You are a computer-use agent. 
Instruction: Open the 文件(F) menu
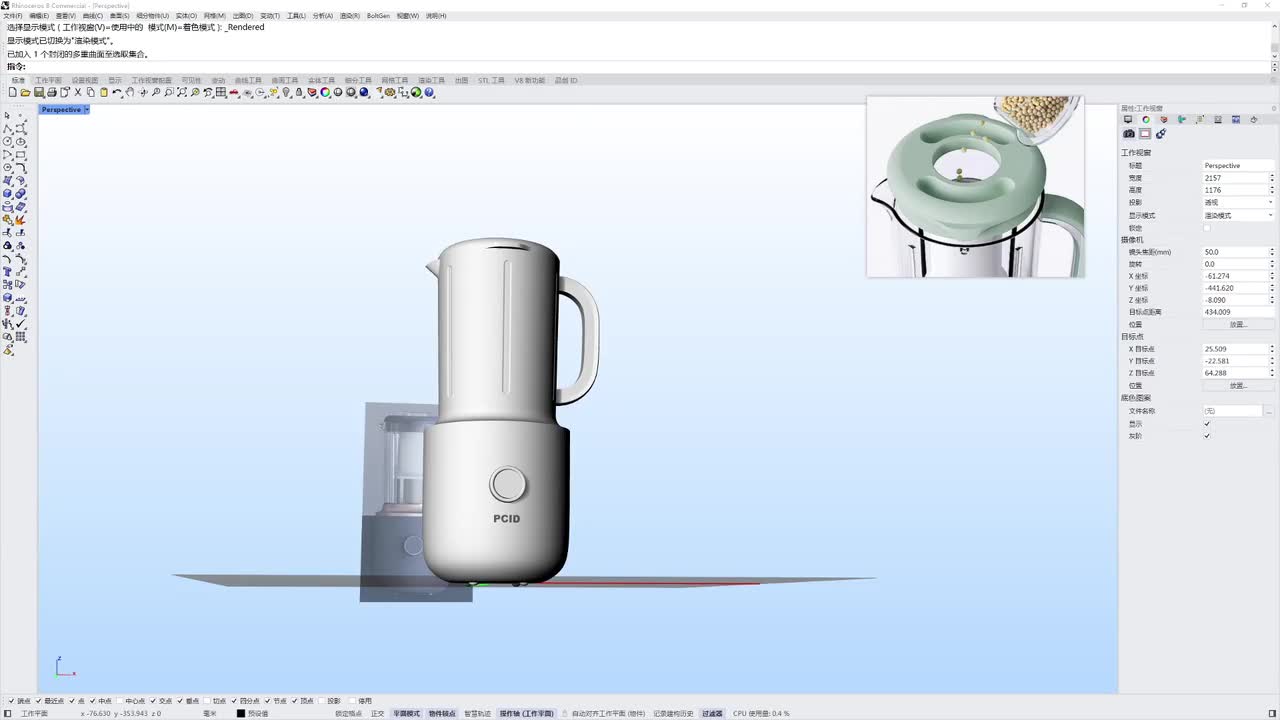(12, 16)
